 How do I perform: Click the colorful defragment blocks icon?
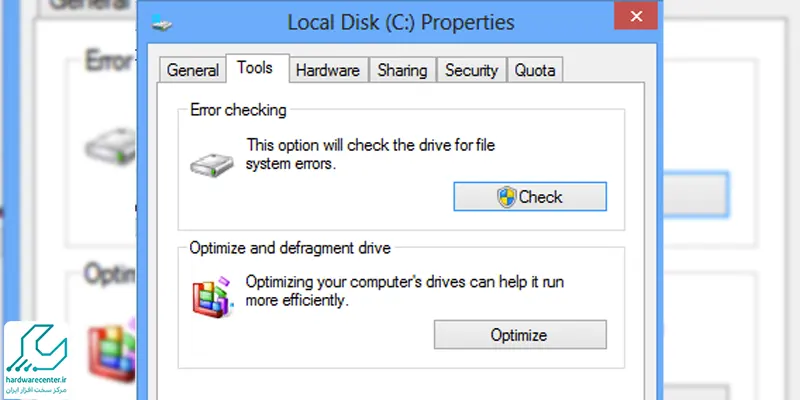213,297
